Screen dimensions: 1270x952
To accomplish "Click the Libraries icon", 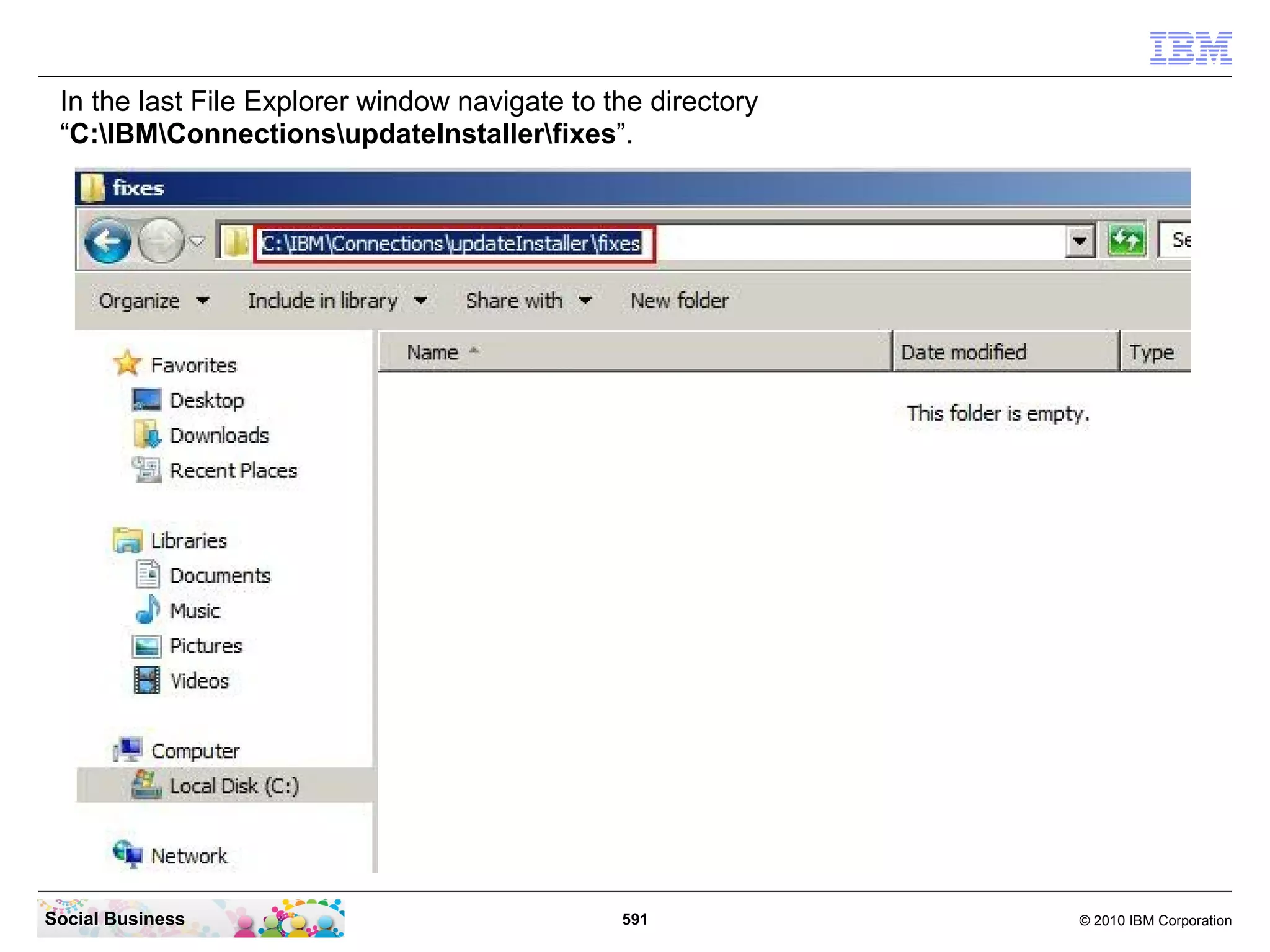I will pyautogui.click(x=128, y=540).
